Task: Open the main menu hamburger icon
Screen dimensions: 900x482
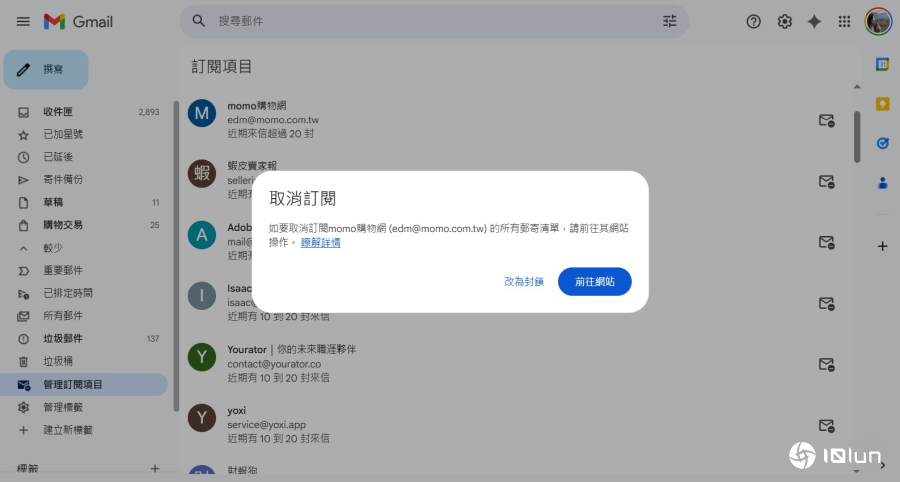Action: (x=23, y=21)
